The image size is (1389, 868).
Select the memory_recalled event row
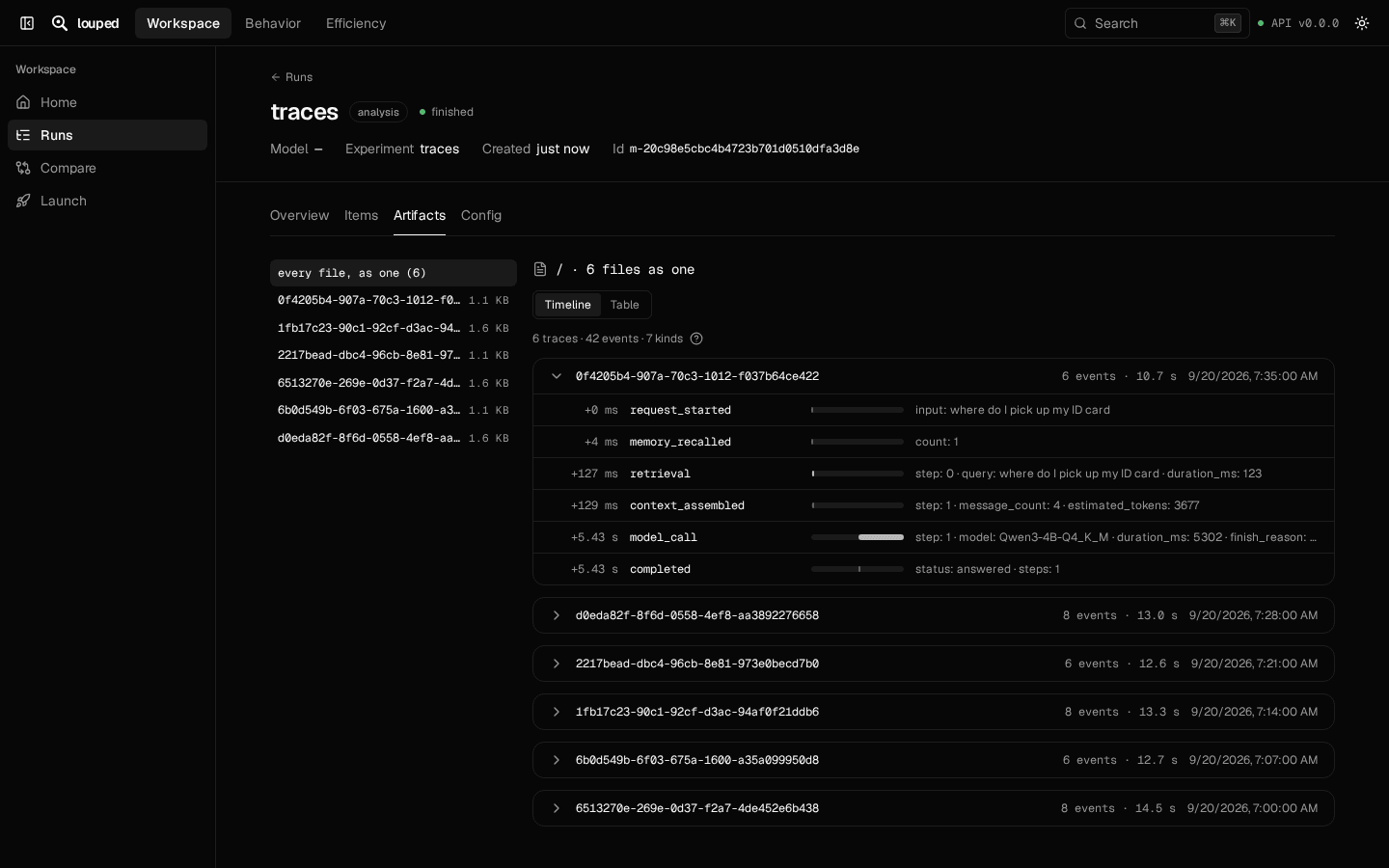934,442
